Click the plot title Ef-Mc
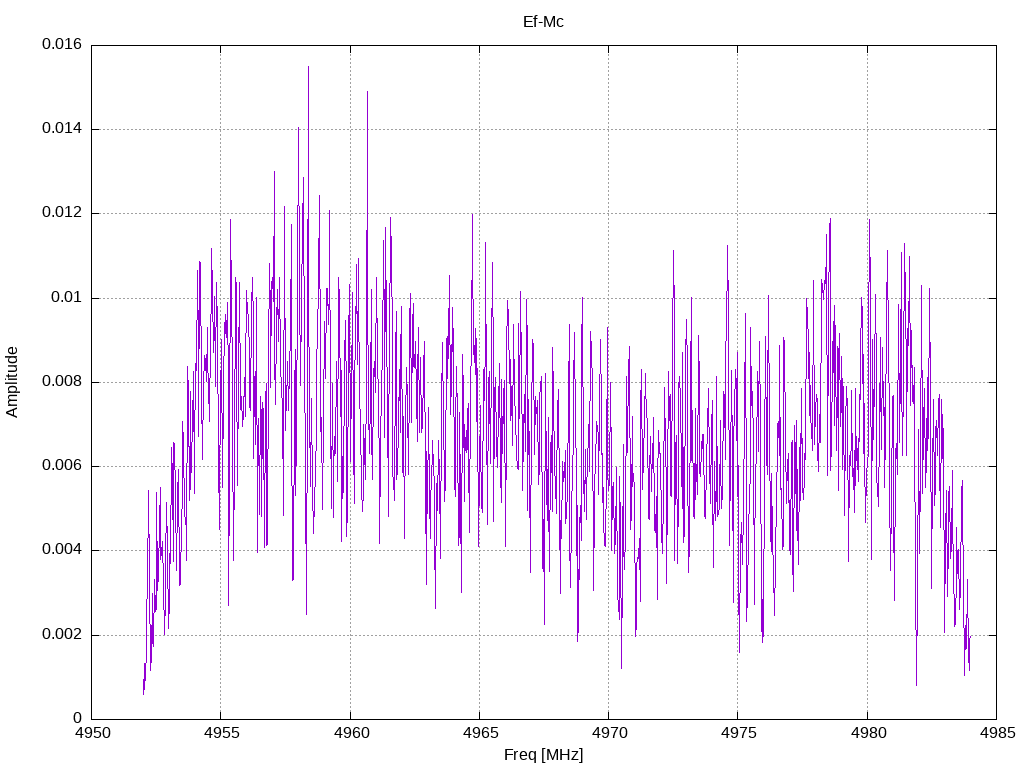This screenshot has height=768, width=1024. click(x=543, y=22)
